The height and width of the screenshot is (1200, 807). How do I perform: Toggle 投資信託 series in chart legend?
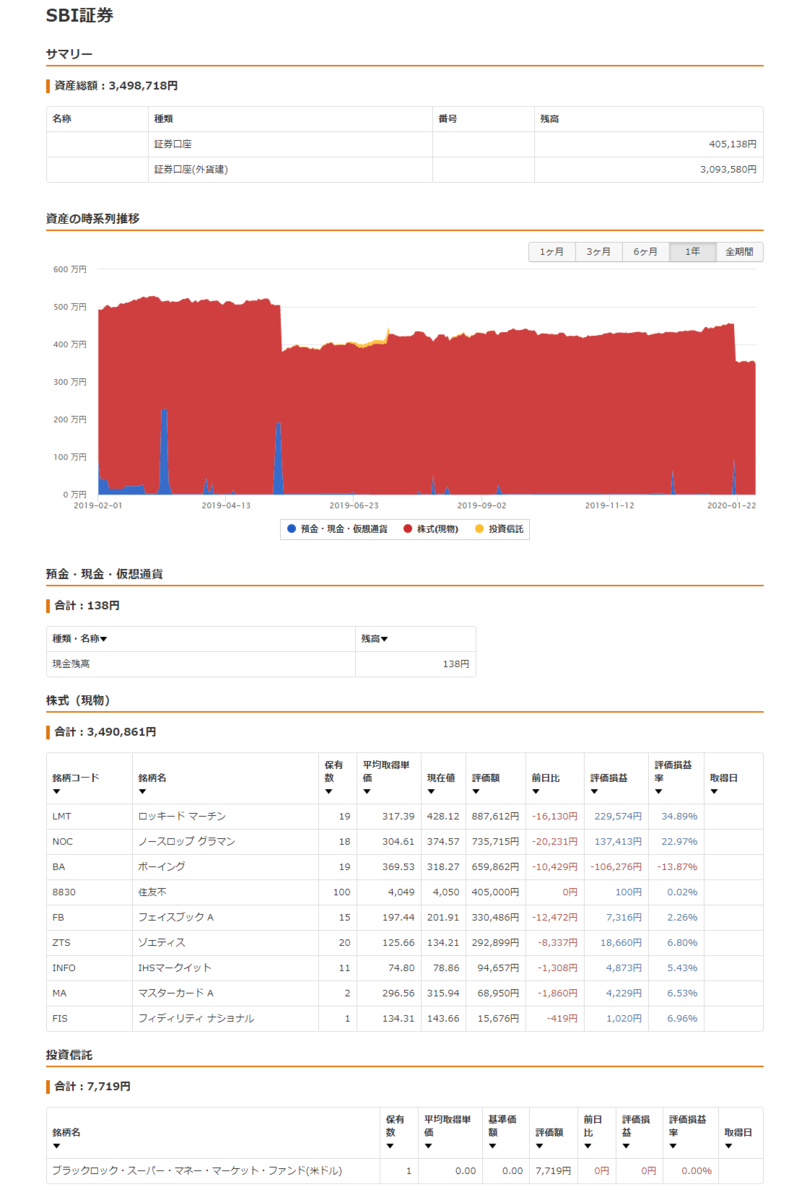pos(497,529)
